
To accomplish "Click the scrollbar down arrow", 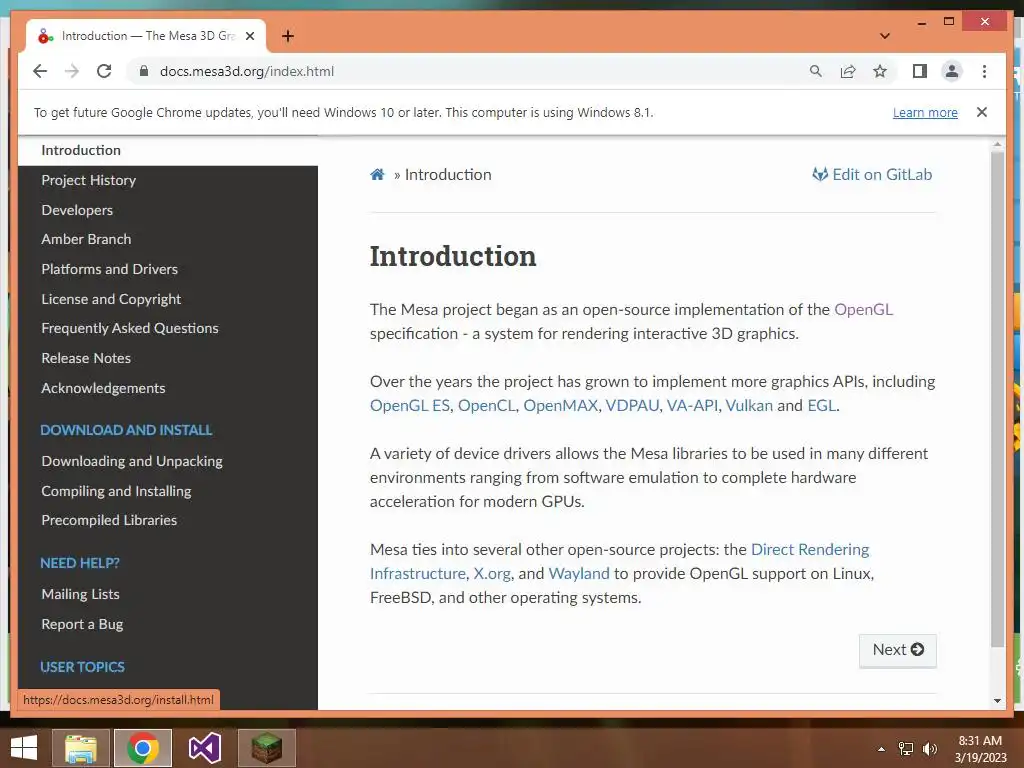I will tap(997, 701).
